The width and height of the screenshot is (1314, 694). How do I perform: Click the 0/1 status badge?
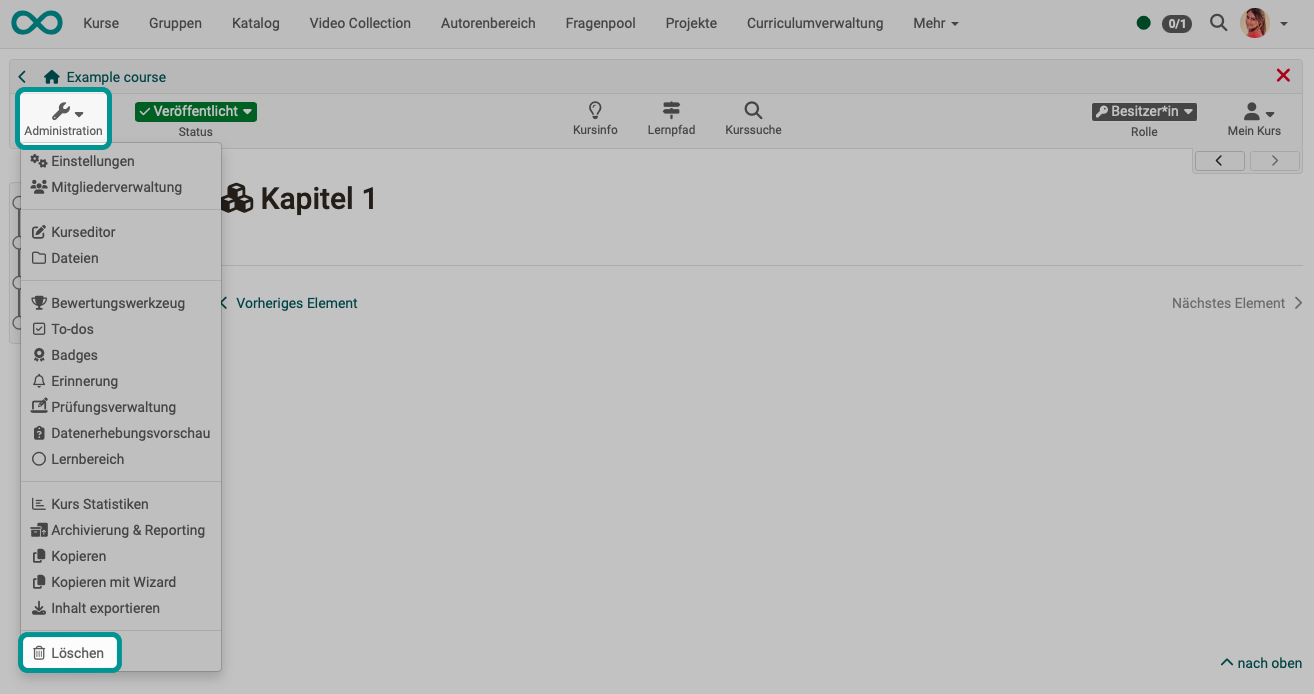coord(1176,23)
